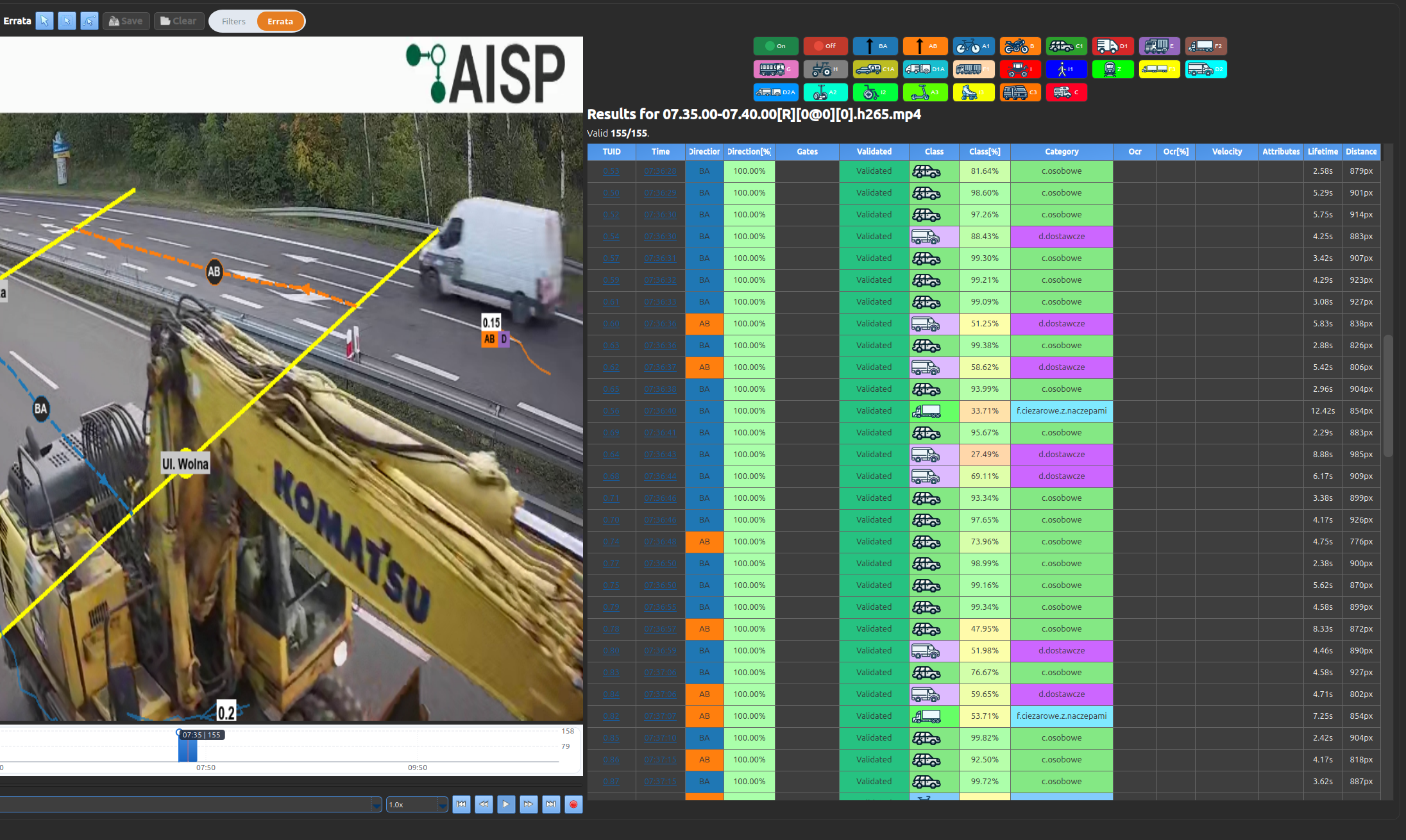Click the AB direction marker in video
Image resolution: width=1406 pixels, height=840 pixels.
214,272
